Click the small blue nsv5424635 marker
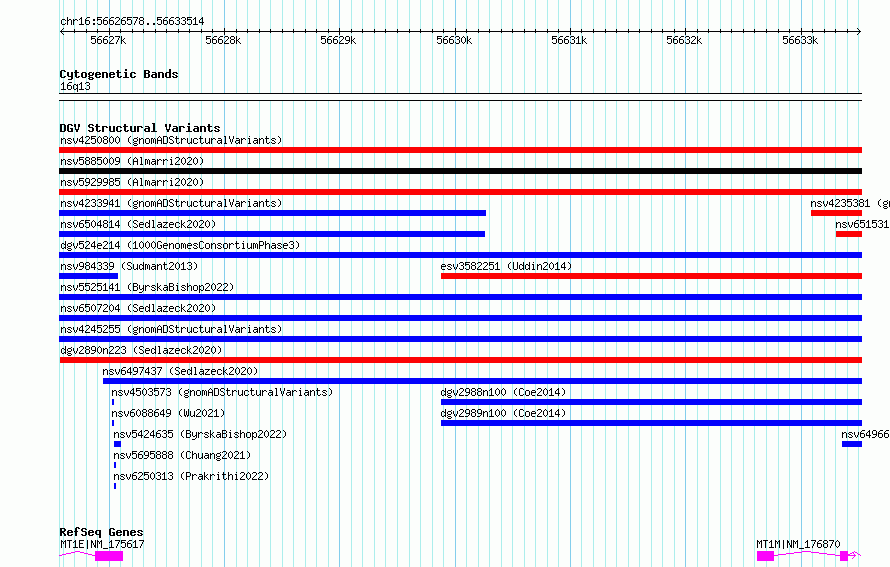Viewport: 890px width, 567px height. click(117, 444)
